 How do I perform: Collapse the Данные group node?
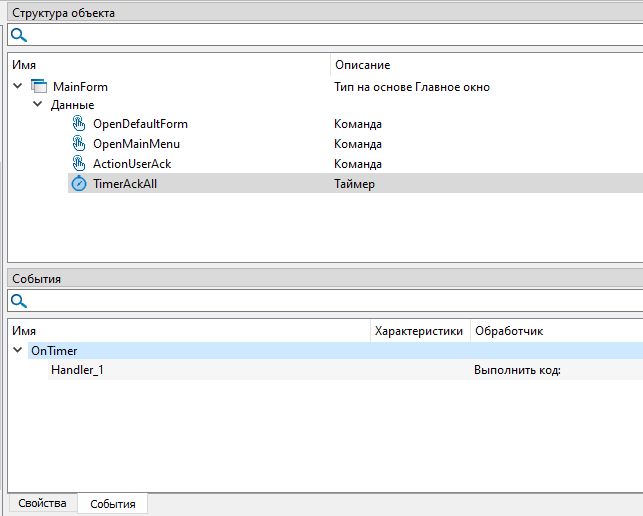pos(38,105)
